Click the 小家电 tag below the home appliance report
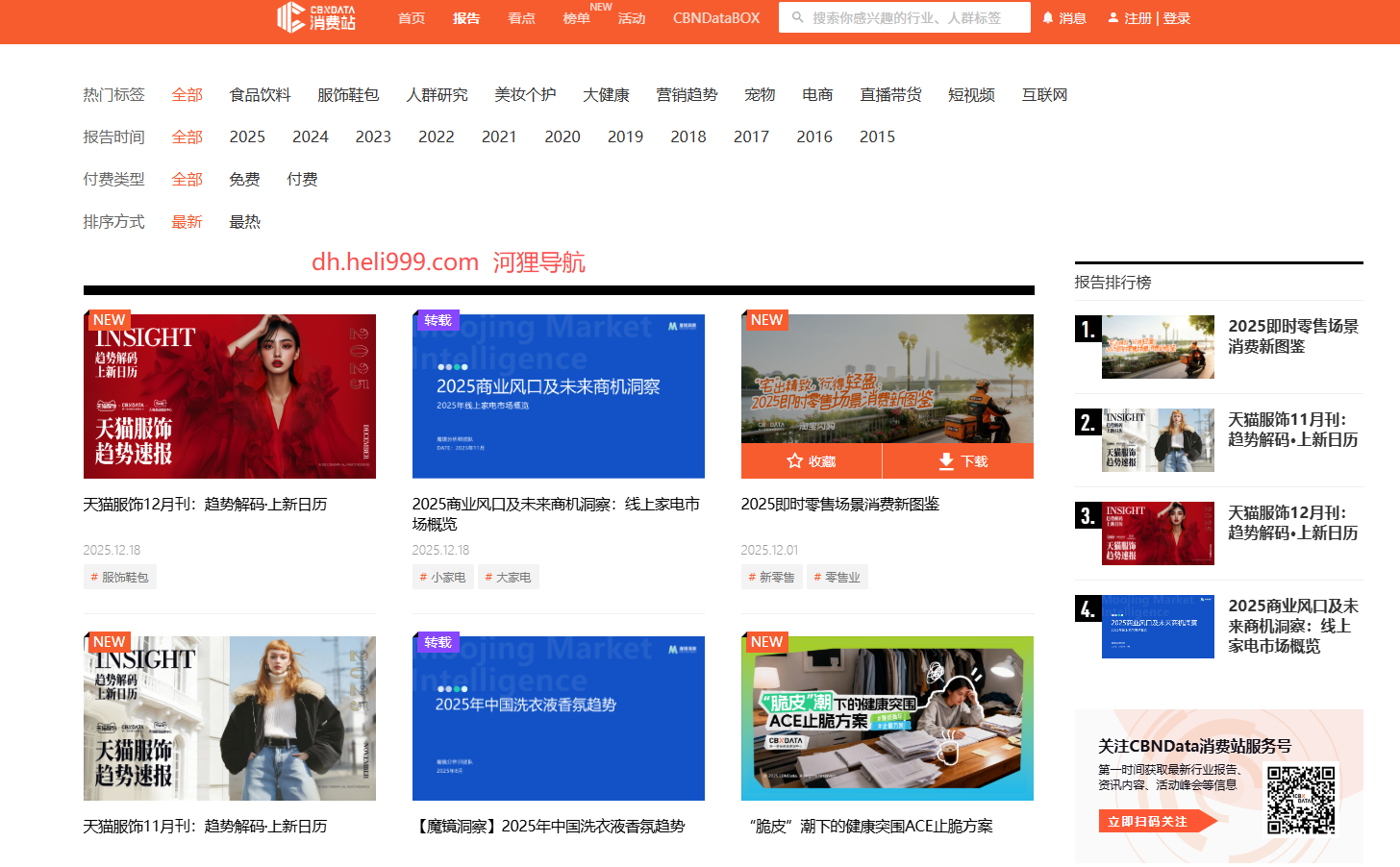The image size is (1400, 867). [443, 576]
